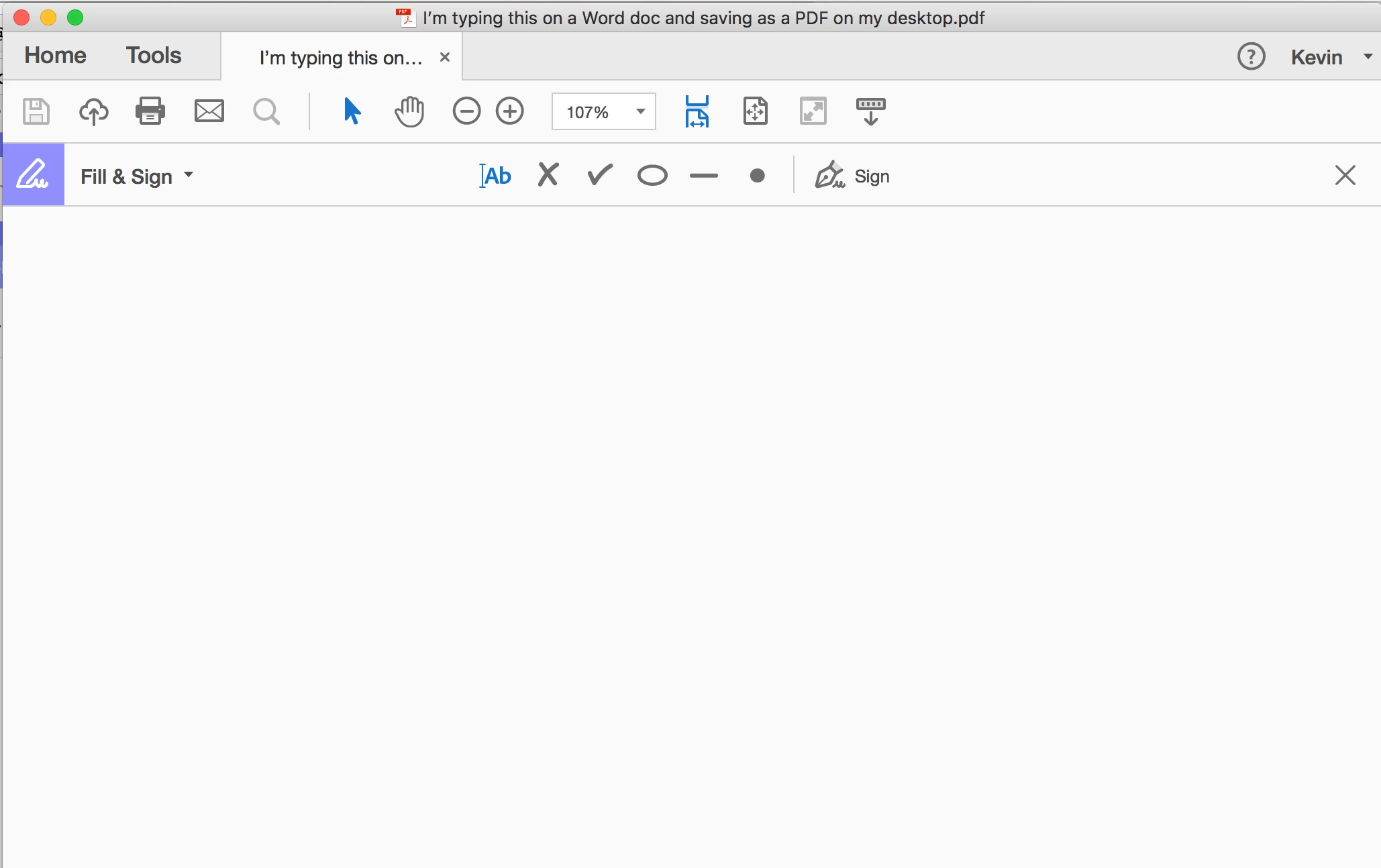Screen dimensions: 1381x868
Task: Toggle the fit width scrolling mode icon
Action: pos(697,111)
